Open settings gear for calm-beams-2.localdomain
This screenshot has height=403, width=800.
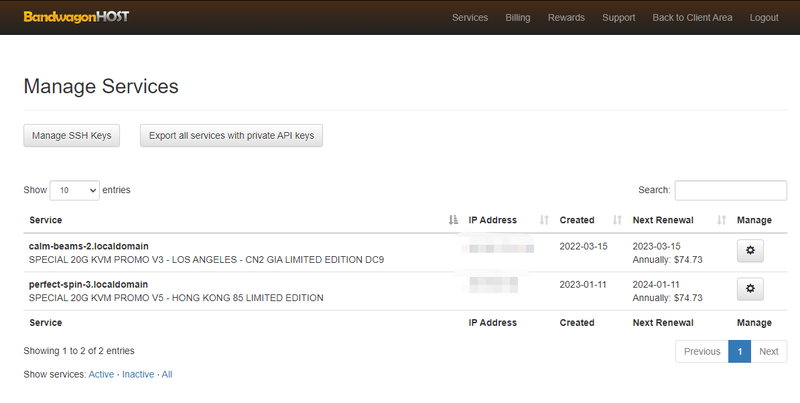pos(750,250)
